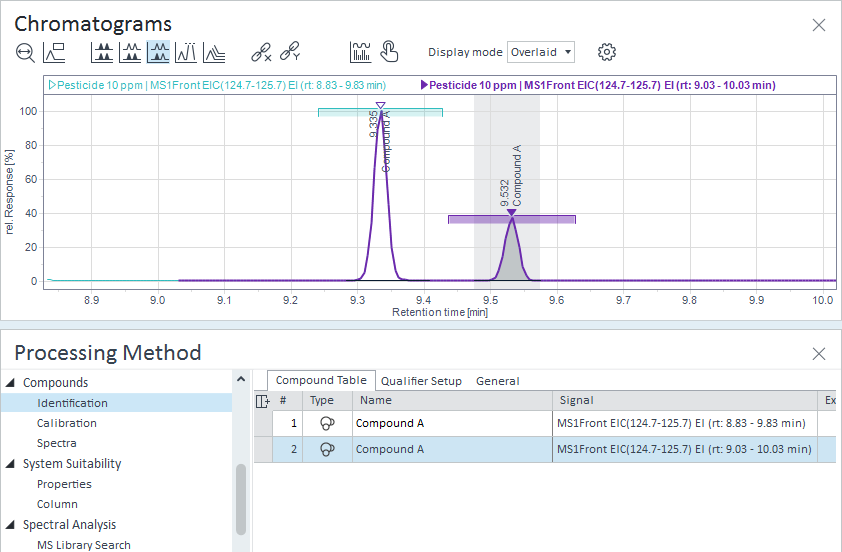The image size is (842, 552).
Task: Select Identification in the tree
Action: pos(72,403)
